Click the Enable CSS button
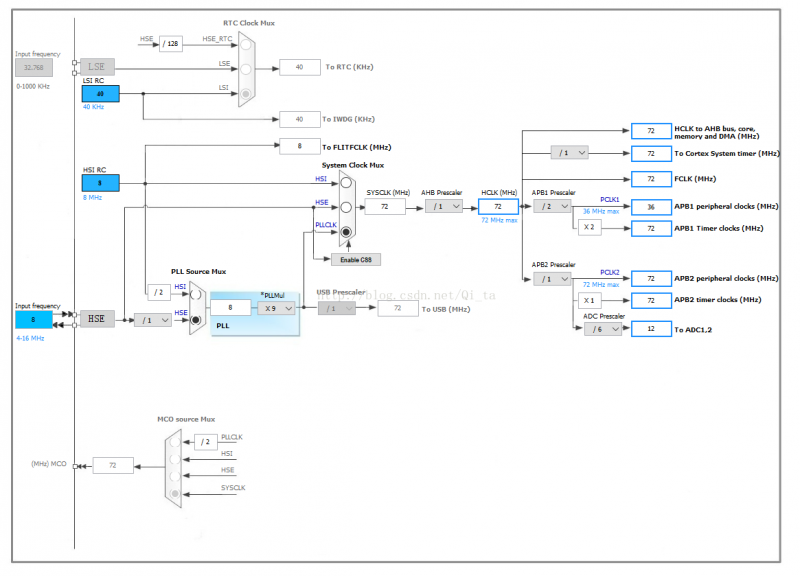This screenshot has width=800, height=576. pos(356,260)
